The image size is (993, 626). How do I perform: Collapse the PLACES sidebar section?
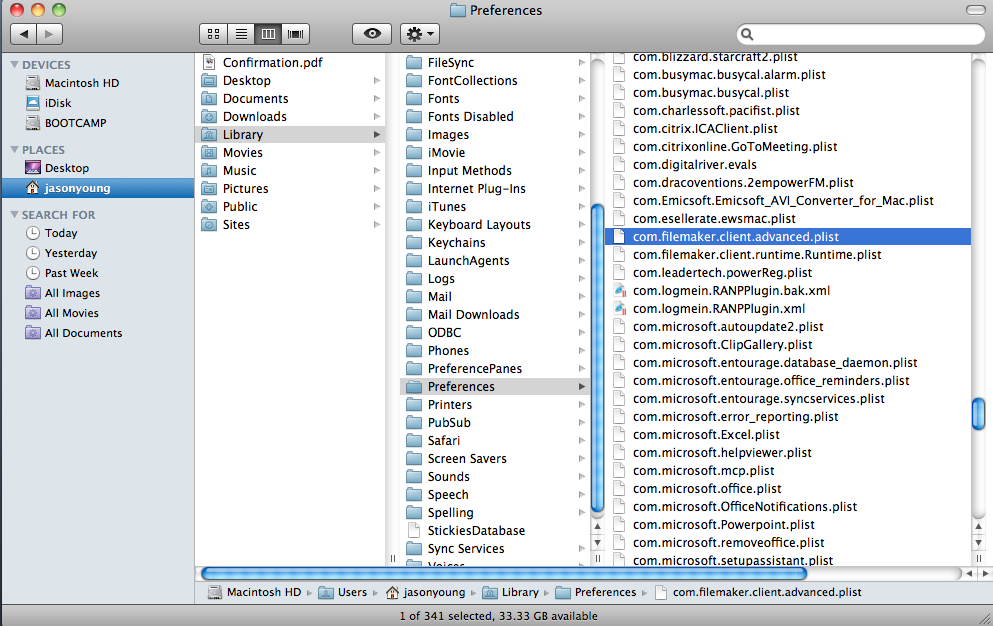pyautogui.click(x=14, y=150)
